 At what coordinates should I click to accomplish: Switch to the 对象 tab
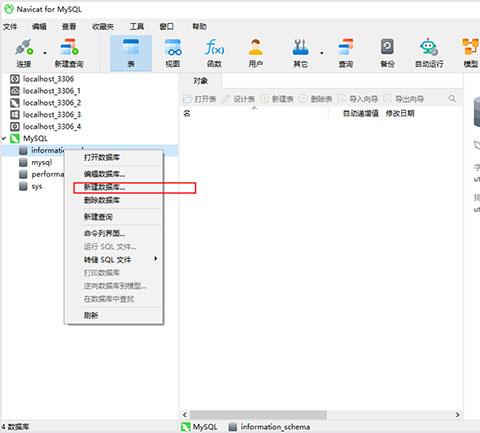point(200,81)
